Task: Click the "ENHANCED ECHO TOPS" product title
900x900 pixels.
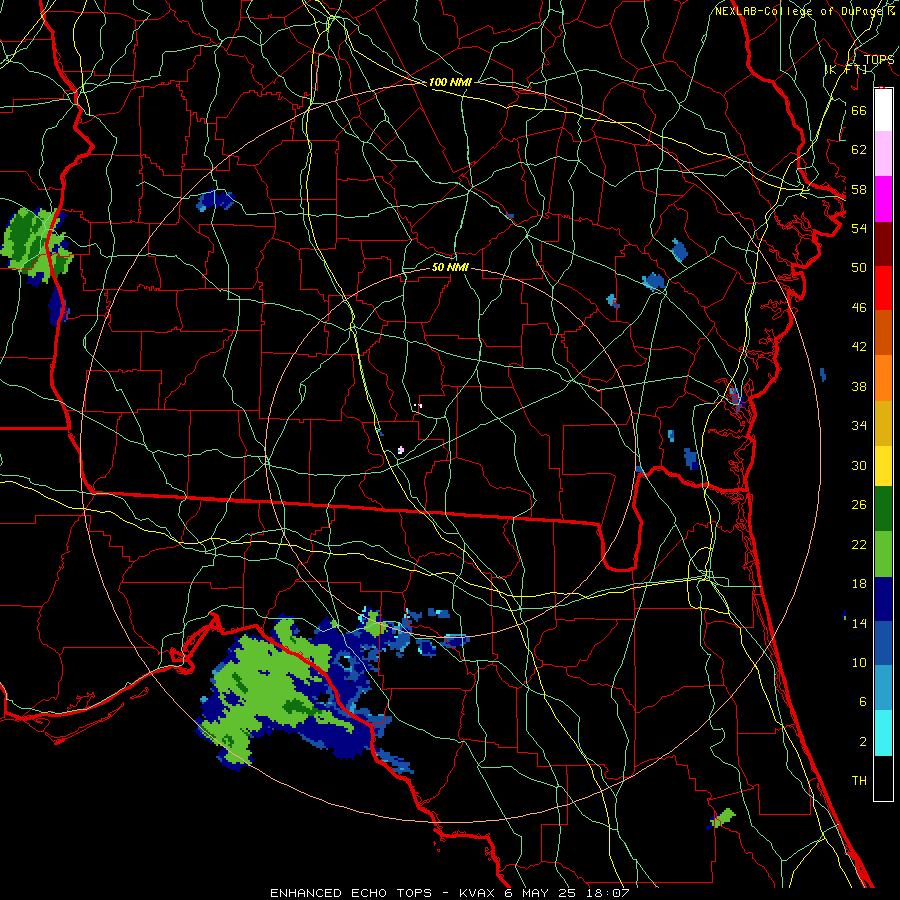Action: (351, 893)
